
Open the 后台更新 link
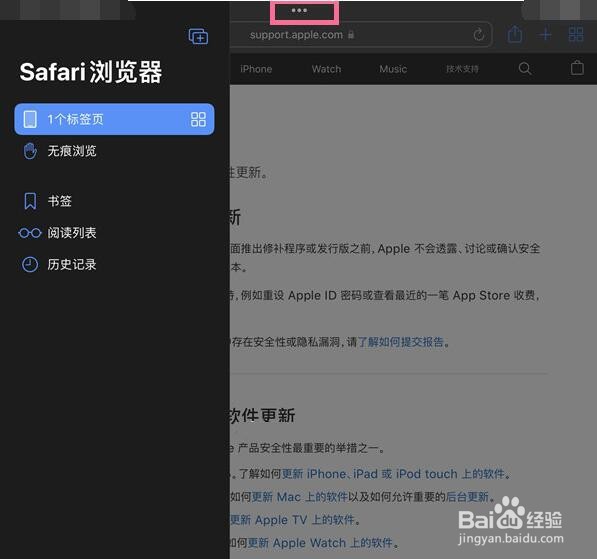pyautogui.click(x=467, y=497)
